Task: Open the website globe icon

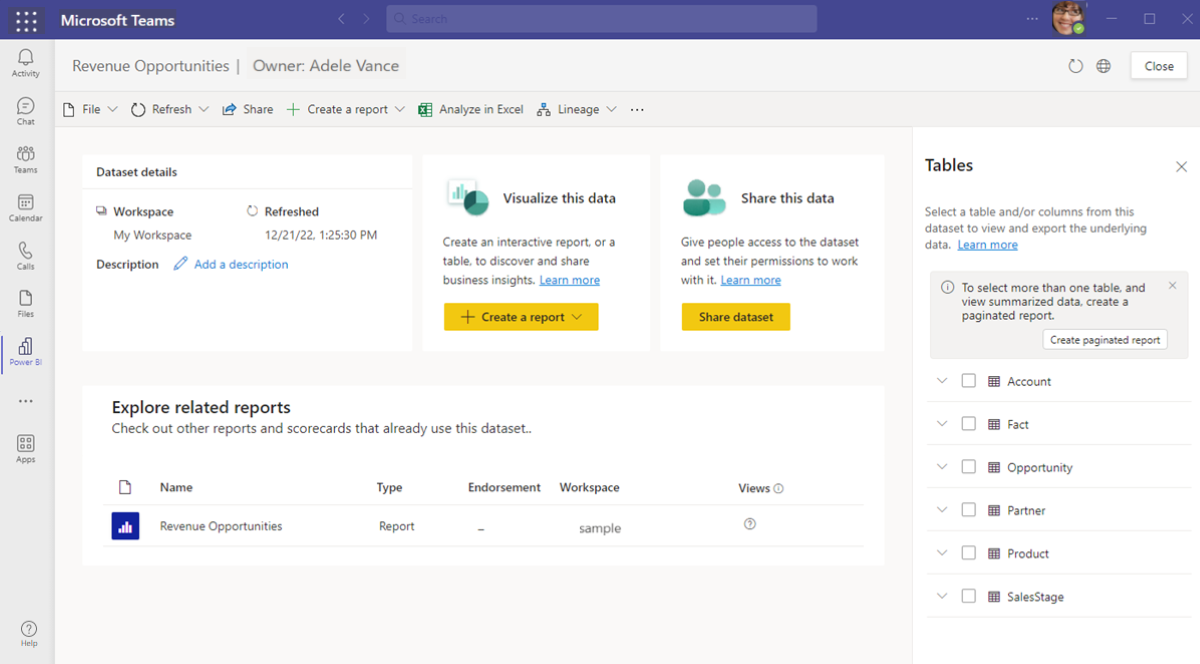Action: pos(1103,66)
